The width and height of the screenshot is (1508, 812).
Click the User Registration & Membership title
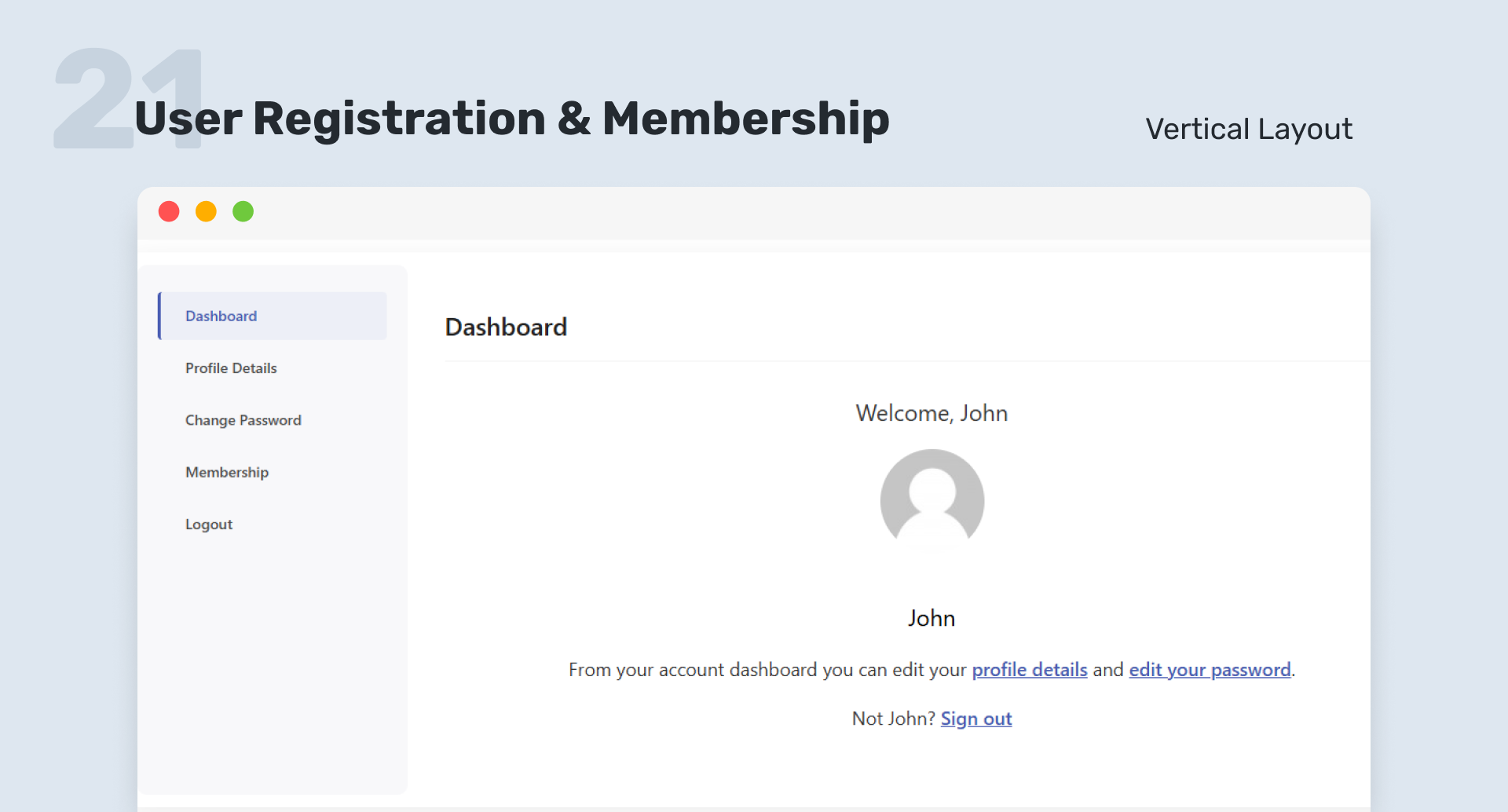click(x=512, y=119)
